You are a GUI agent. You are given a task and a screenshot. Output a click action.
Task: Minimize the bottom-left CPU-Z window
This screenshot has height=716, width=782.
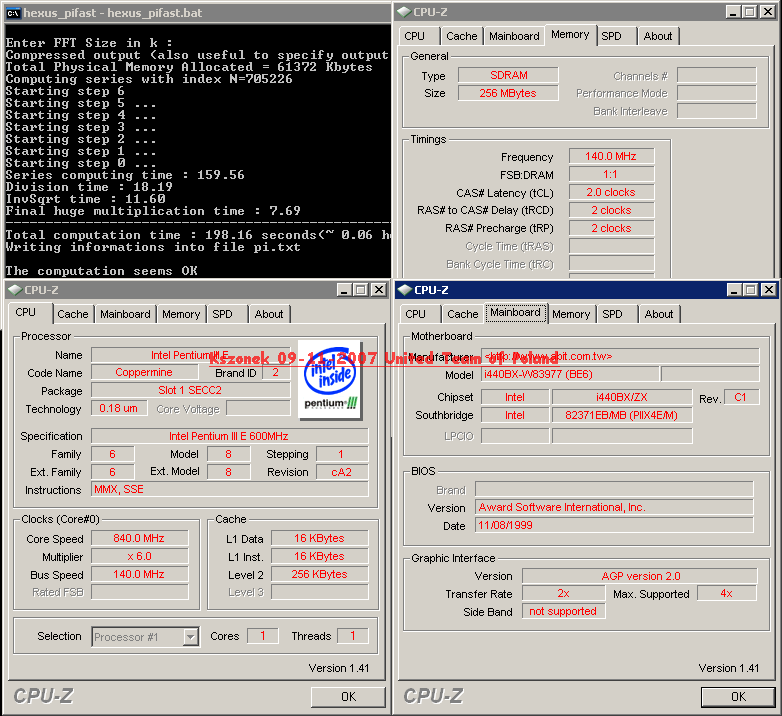344,290
